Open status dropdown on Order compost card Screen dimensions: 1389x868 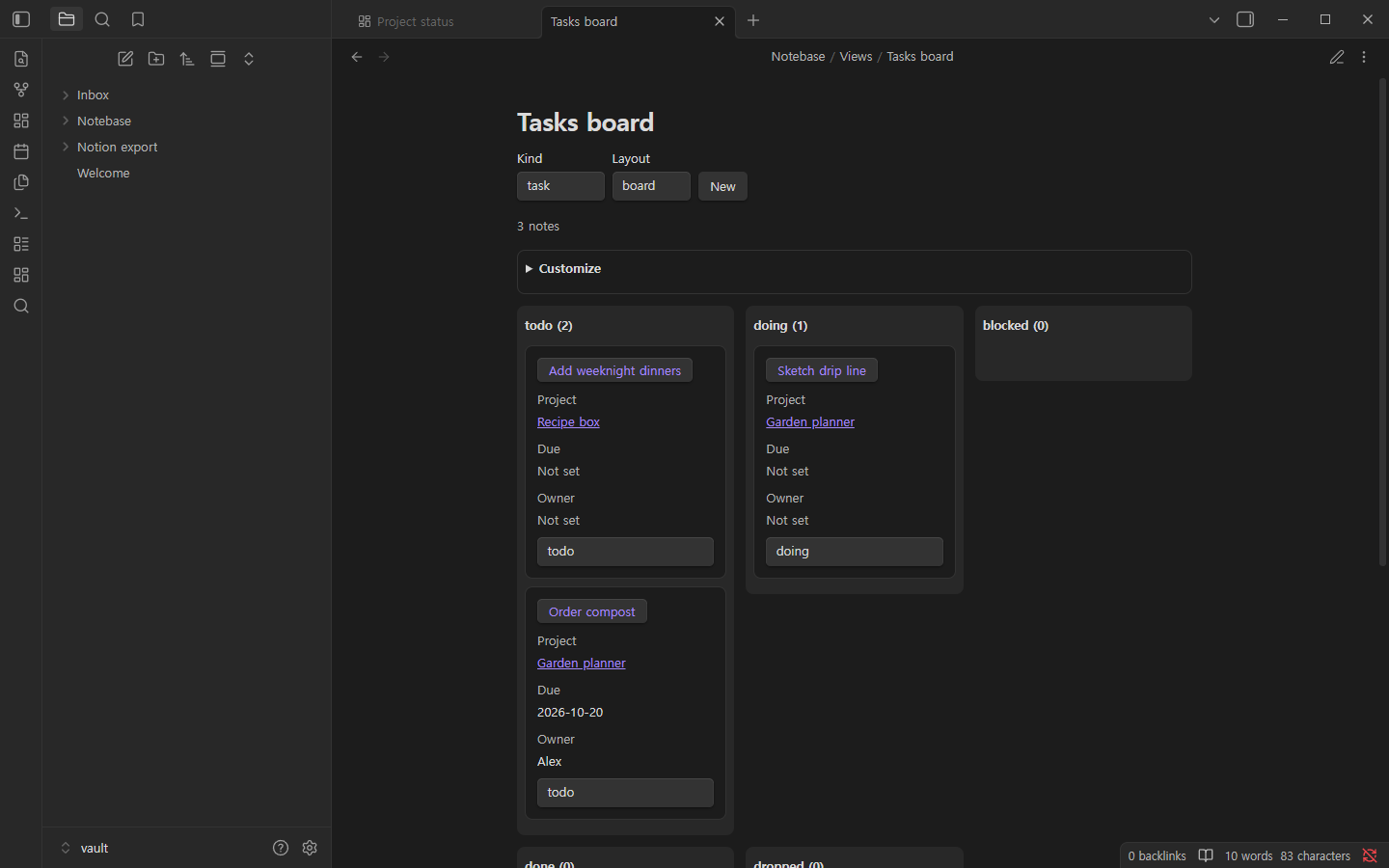(x=625, y=793)
